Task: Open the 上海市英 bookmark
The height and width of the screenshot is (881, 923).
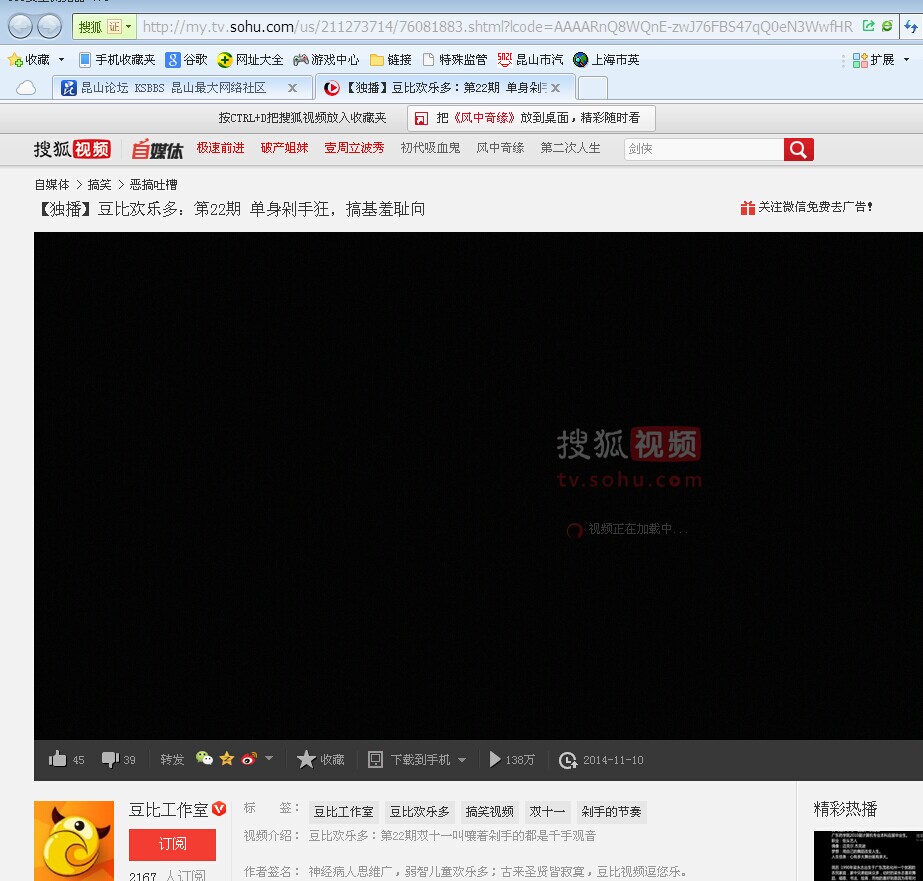Action: (x=606, y=59)
